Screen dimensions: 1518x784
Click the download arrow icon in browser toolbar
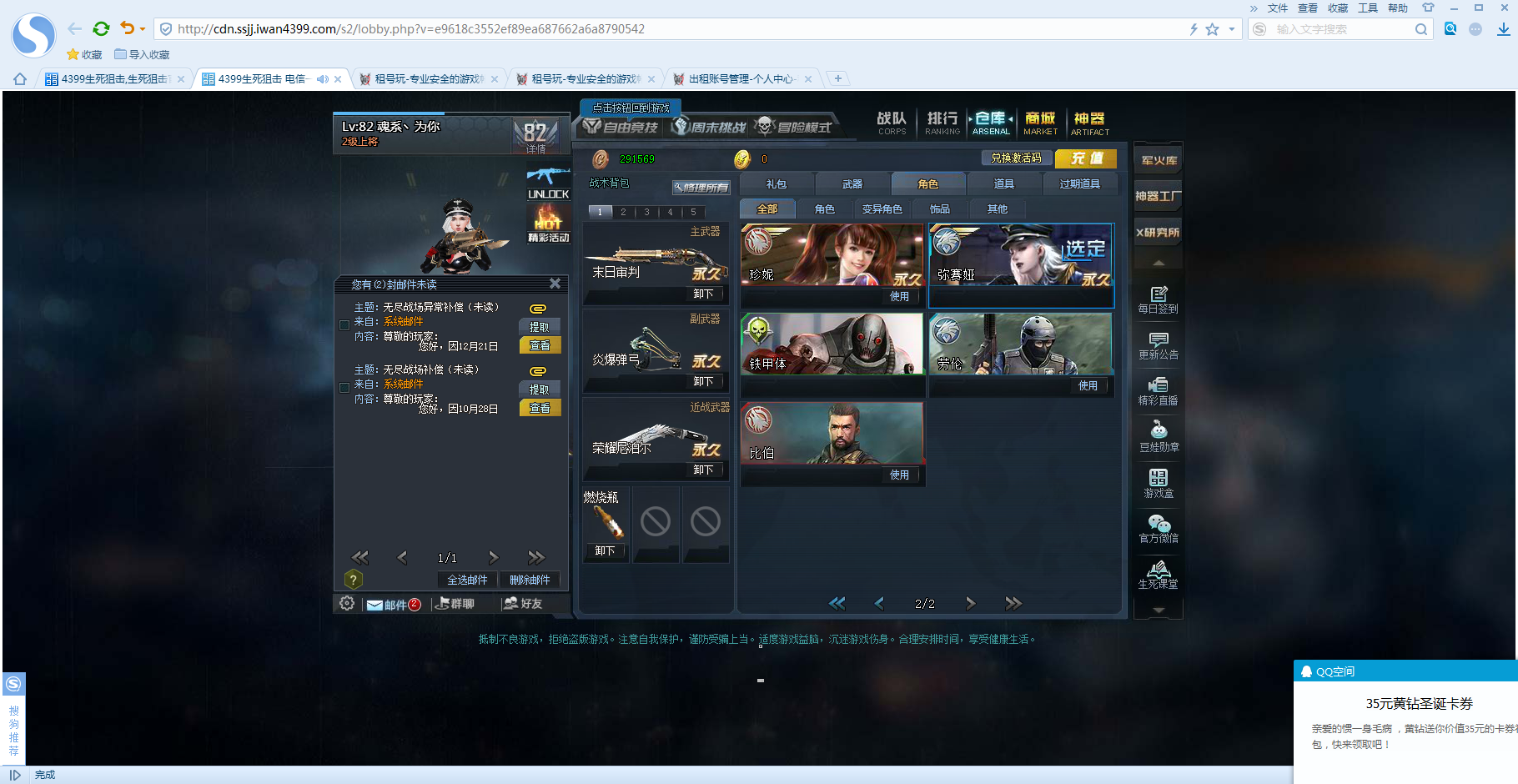coord(1503,29)
